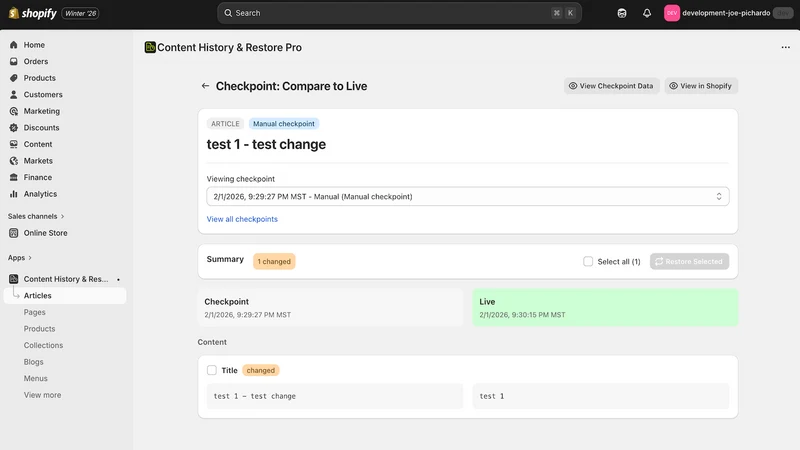Click the Finance bank icon
Viewport: 800px width, 450px height.
pyautogui.click(x=14, y=178)
